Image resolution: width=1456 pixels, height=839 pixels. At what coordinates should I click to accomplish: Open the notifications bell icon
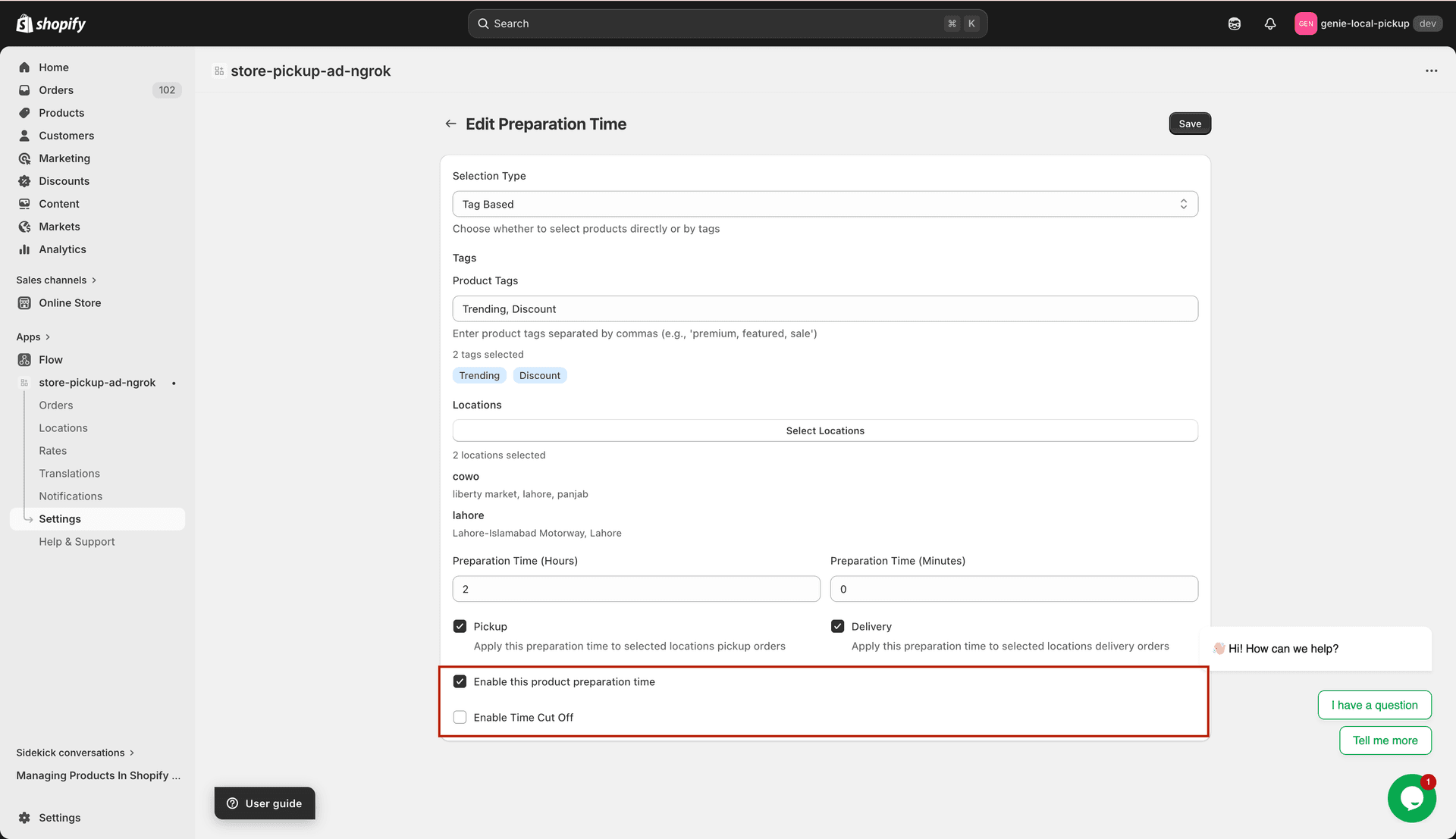point(1269,23)
